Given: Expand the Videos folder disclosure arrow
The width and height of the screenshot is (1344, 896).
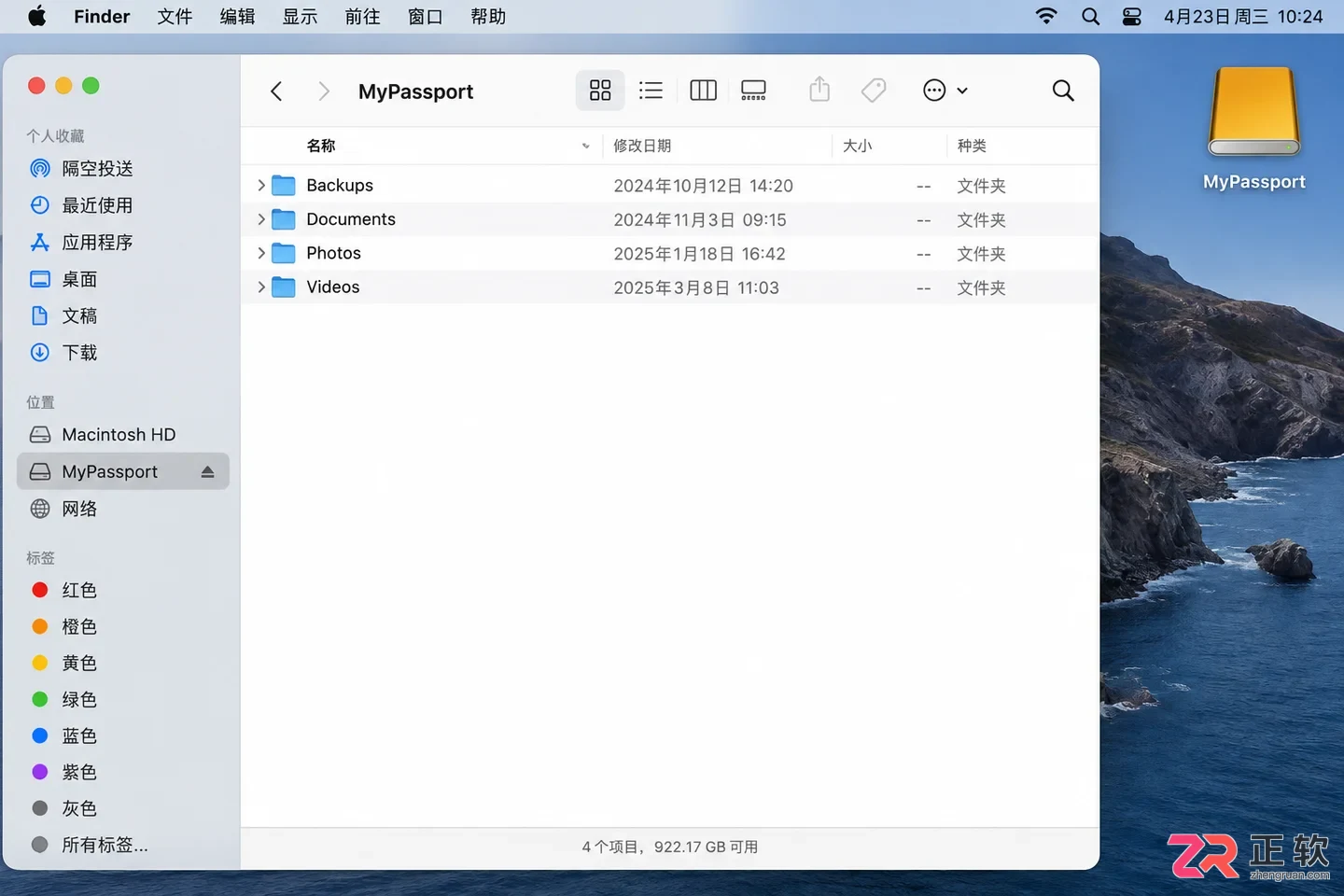Looking at the screenshot, I should click(x=261, y=287).
